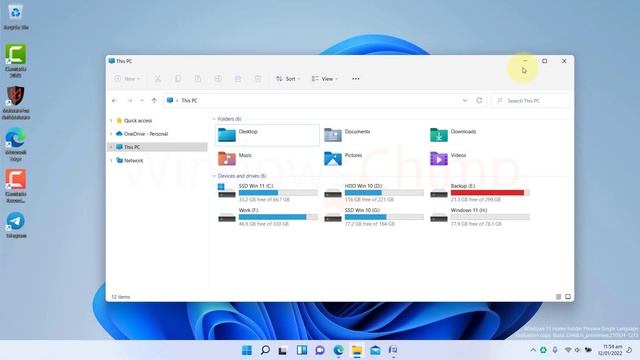Screen dimensions: 640x360
Task: Switch to large icons view in status bar
Action: tap(568, 297)
